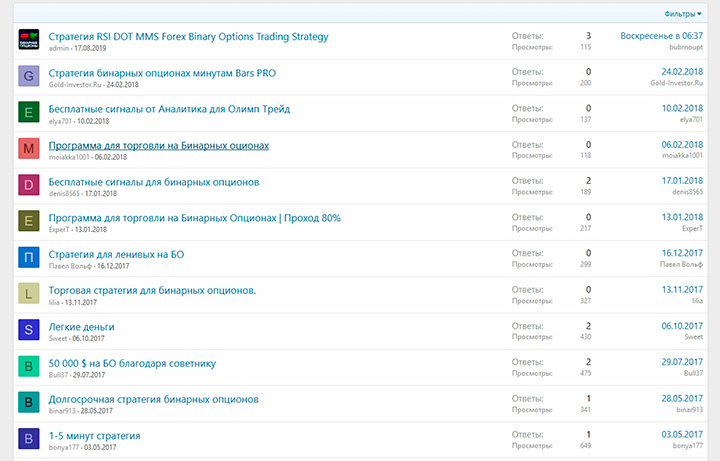Open thread 1-5 минут стратегия
Viewport: 720px width, 461px height.
point(94,436)
